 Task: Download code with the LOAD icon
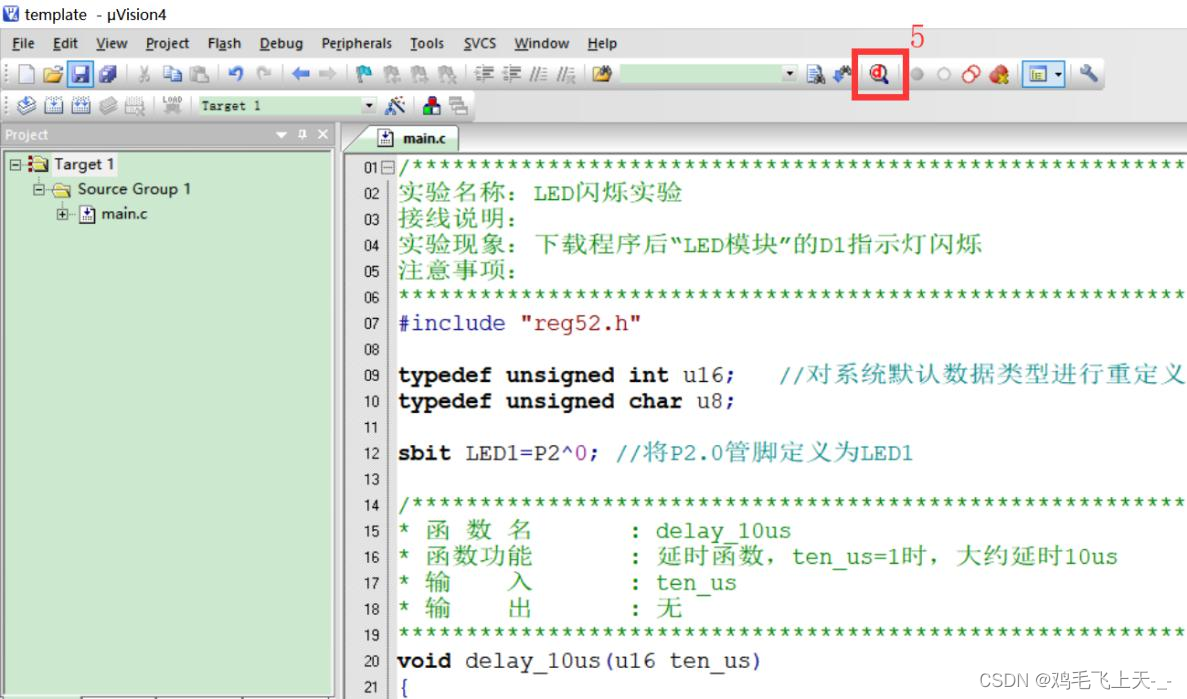tap(172, 105)
